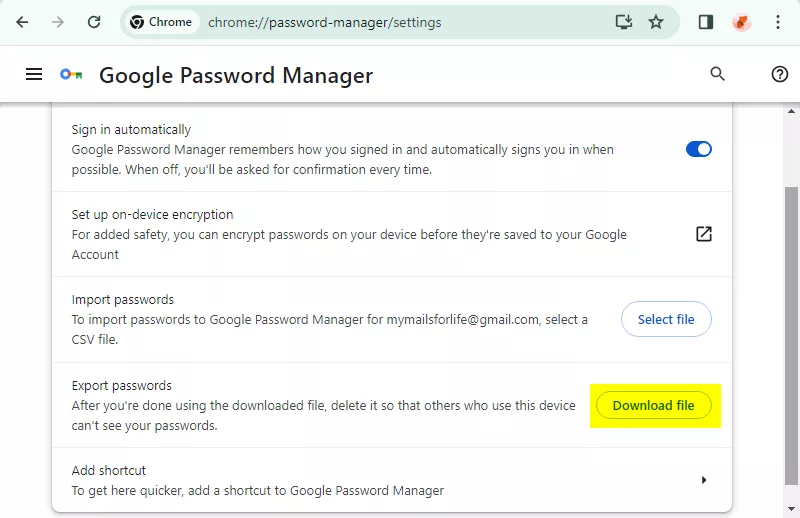Click the Chrome site info chip
The image size is (800, 518).
161,22
